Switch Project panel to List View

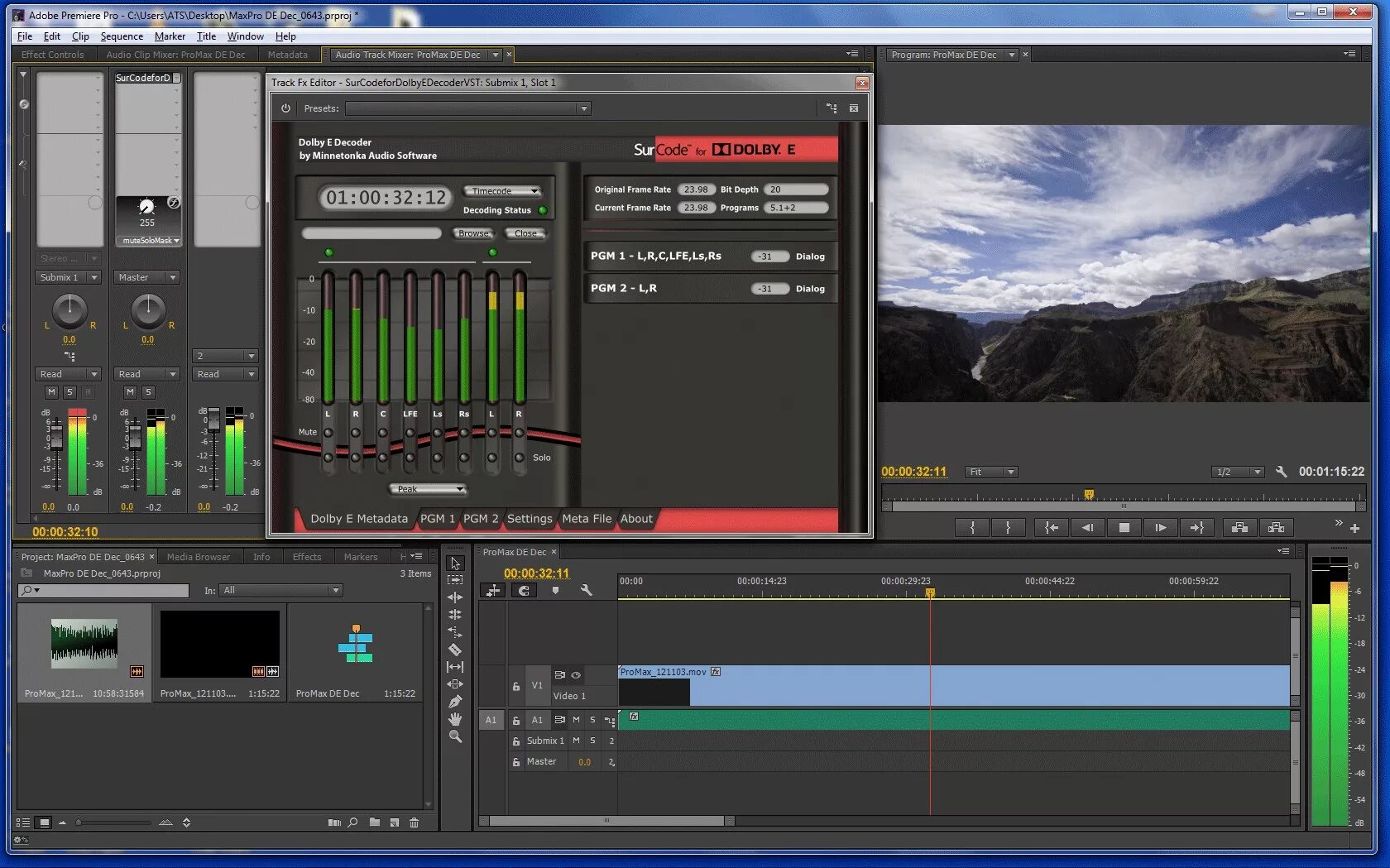(23, 822)
